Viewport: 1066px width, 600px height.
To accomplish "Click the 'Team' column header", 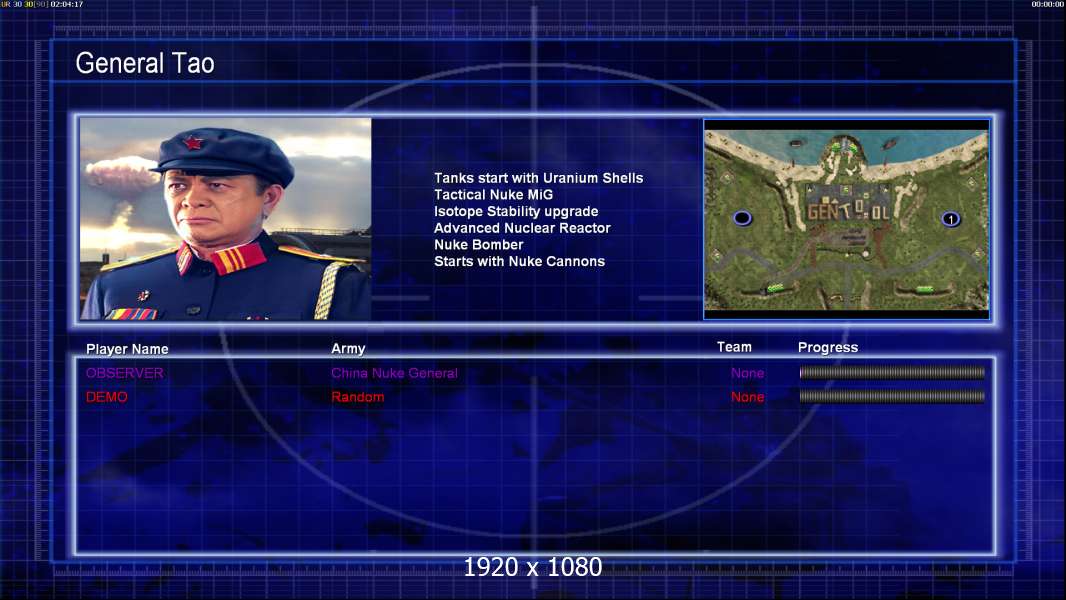I will [734, 347].
